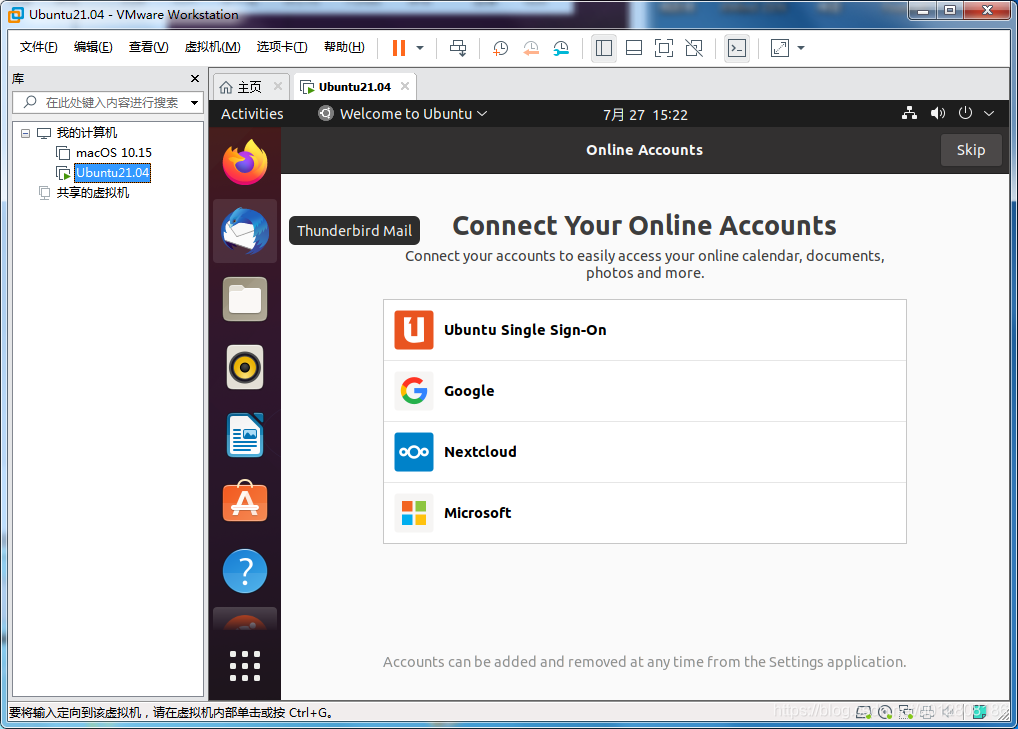Launch Thunderbird Mail from the dock
Image resolution: width=1018 pixels, height=729 pixels.
[245, 231]
